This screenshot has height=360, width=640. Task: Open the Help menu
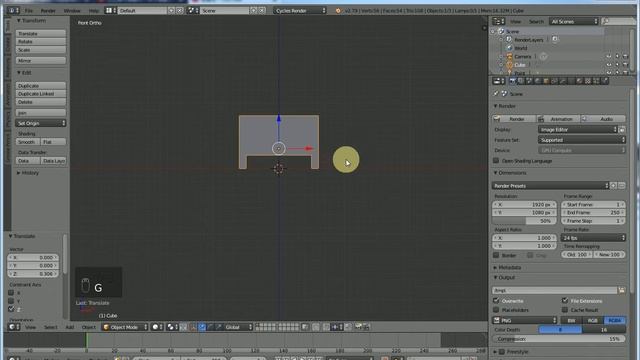(94, 11)
